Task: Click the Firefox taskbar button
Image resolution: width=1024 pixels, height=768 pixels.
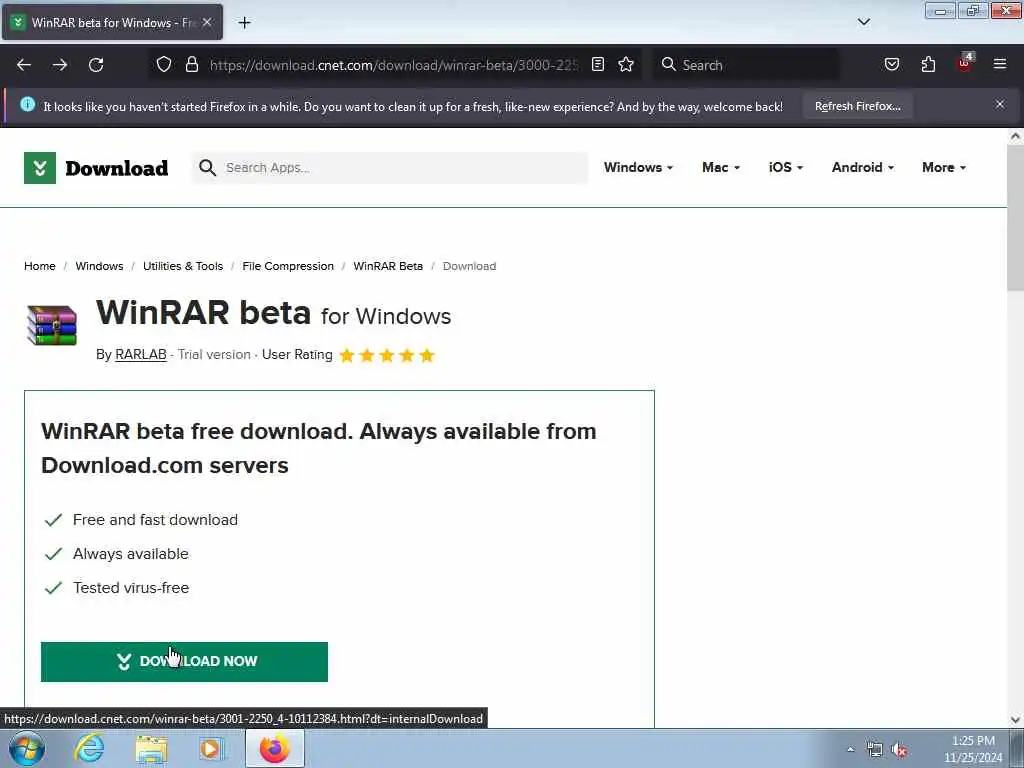Action: coord(275,748)
